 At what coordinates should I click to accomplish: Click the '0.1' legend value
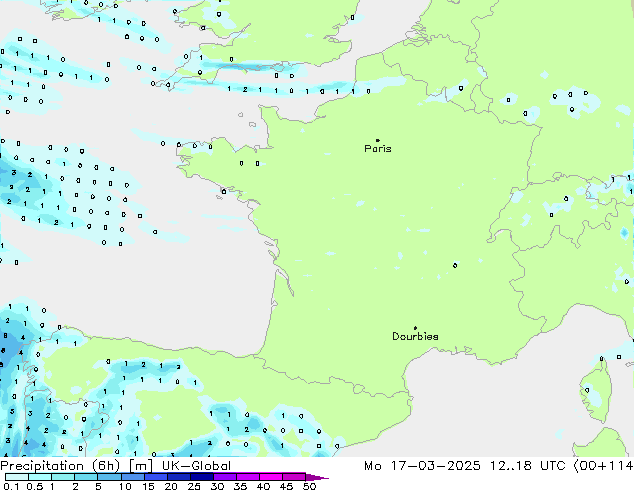pyautogui.click(x=11, y=486)
